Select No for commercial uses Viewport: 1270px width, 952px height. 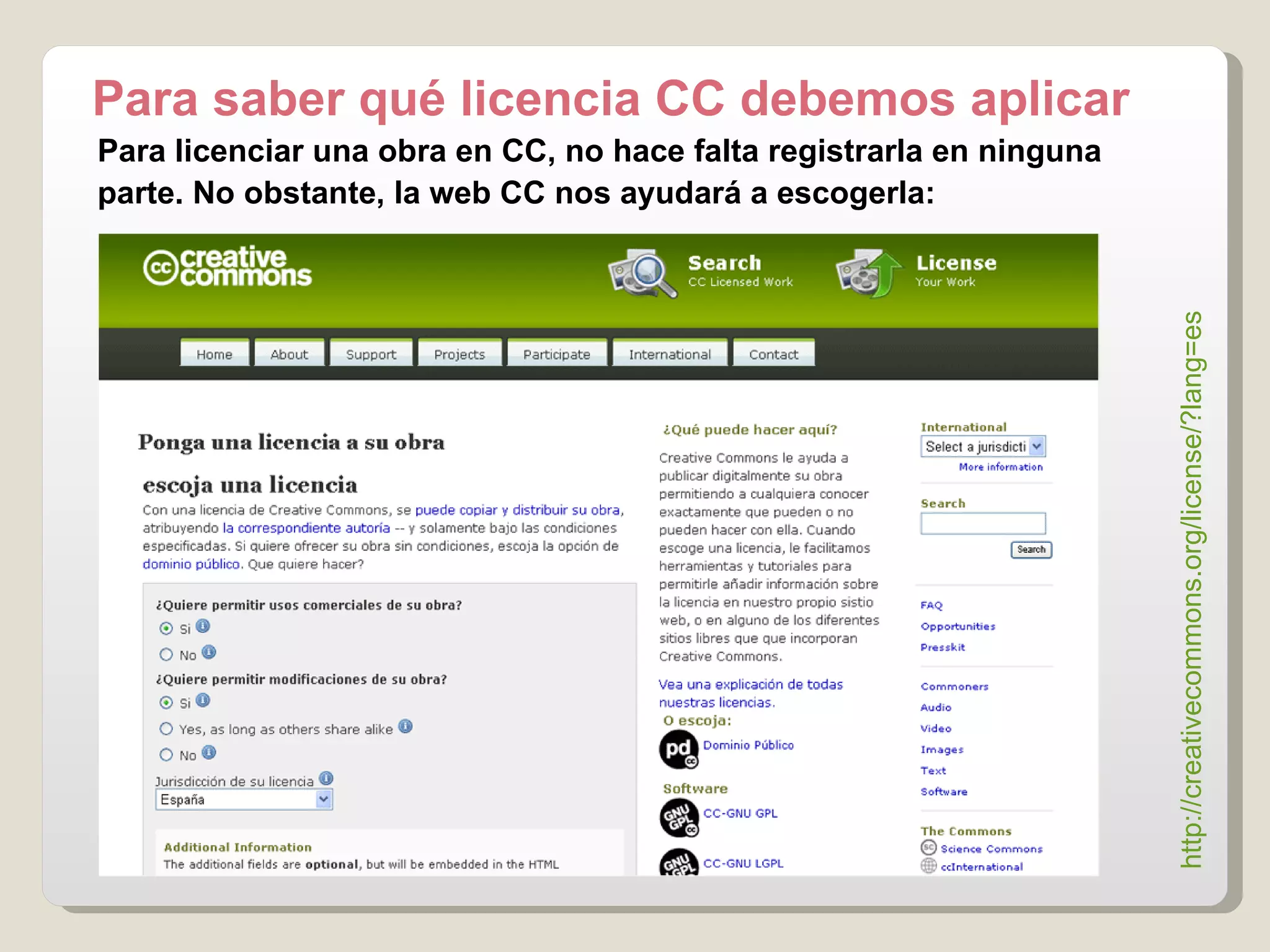tap(166, 654)
